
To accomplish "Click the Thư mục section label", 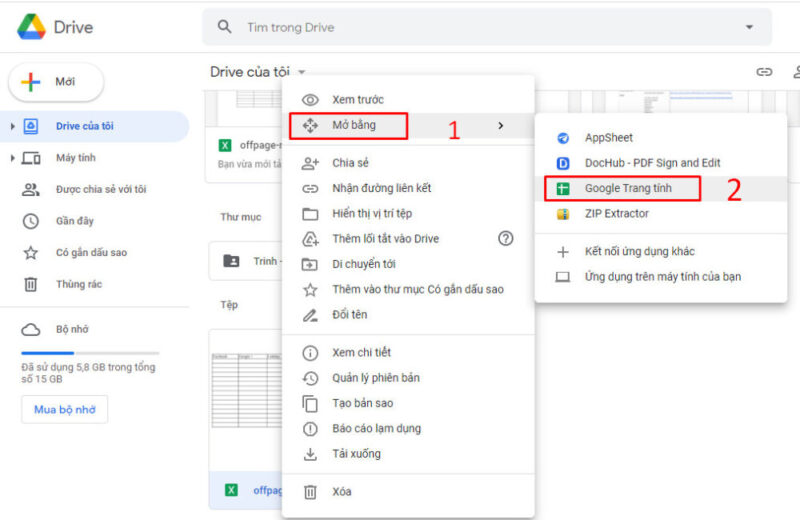I will tap(241, 217).
